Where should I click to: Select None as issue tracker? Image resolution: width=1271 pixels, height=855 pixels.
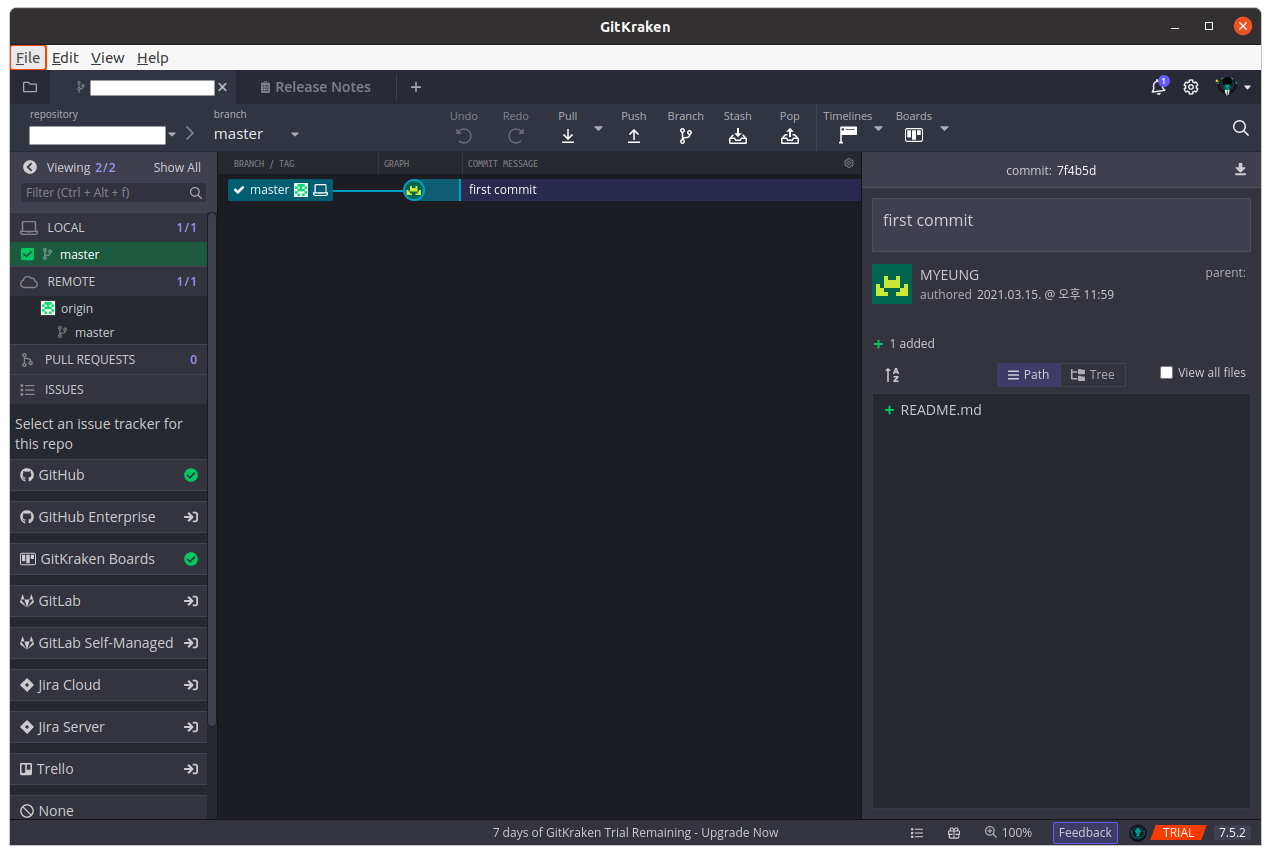pos(109,808)
